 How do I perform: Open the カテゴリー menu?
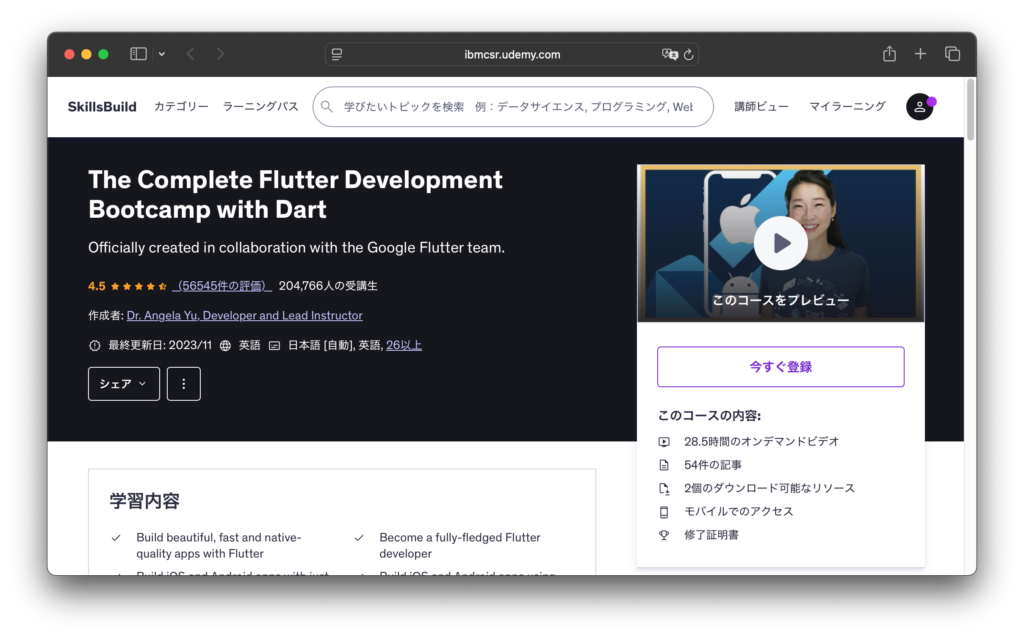point(181,106)
